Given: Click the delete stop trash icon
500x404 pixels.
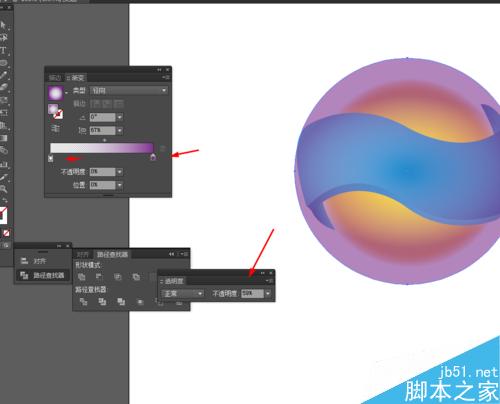Looking at the screenshot, I should [163, 148].
